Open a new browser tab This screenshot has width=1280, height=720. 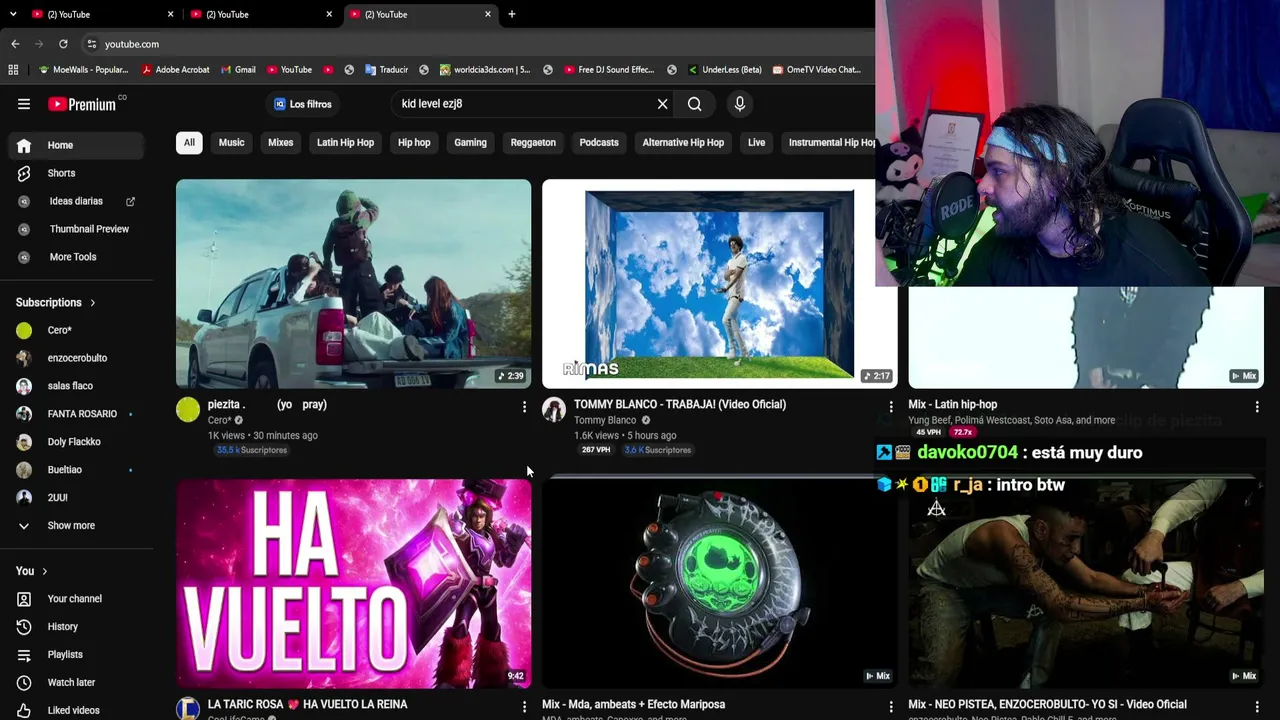(512, 14)
